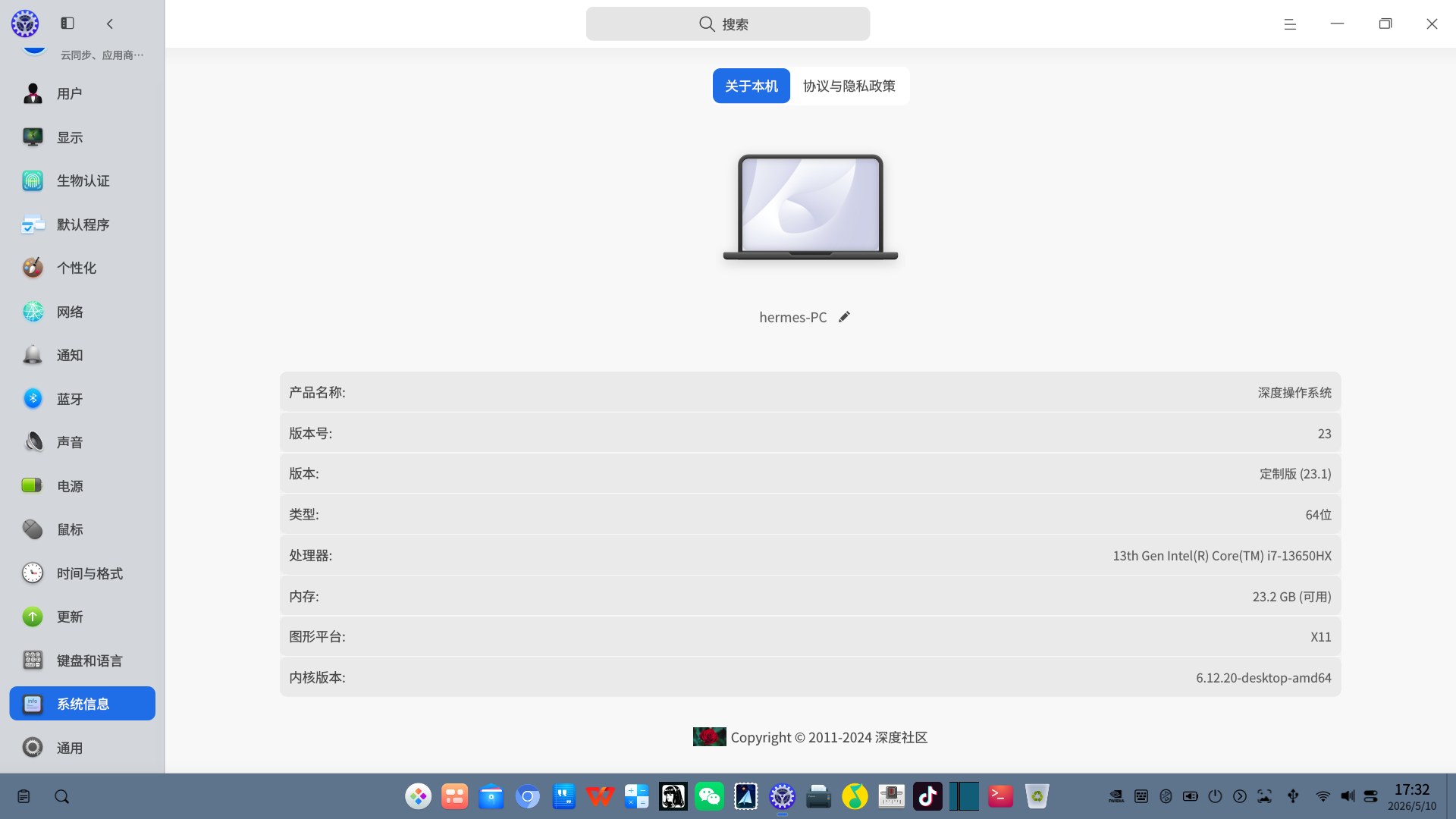Toggle the sidebar panel visibility icon

[x=67, y=24]
